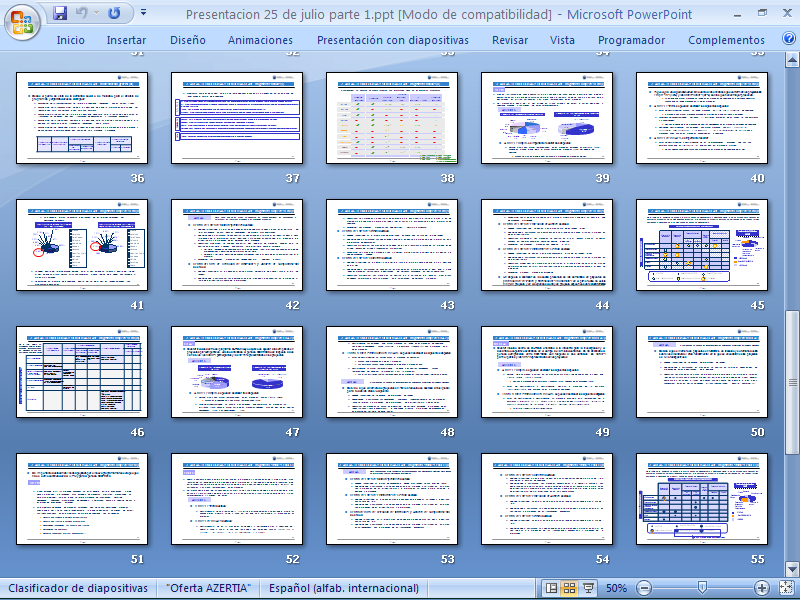Image resolution: width=800 pixels, height=600 pixels.
Task: Select slide 47 thumbnail
Action: [x=237, y=372]
